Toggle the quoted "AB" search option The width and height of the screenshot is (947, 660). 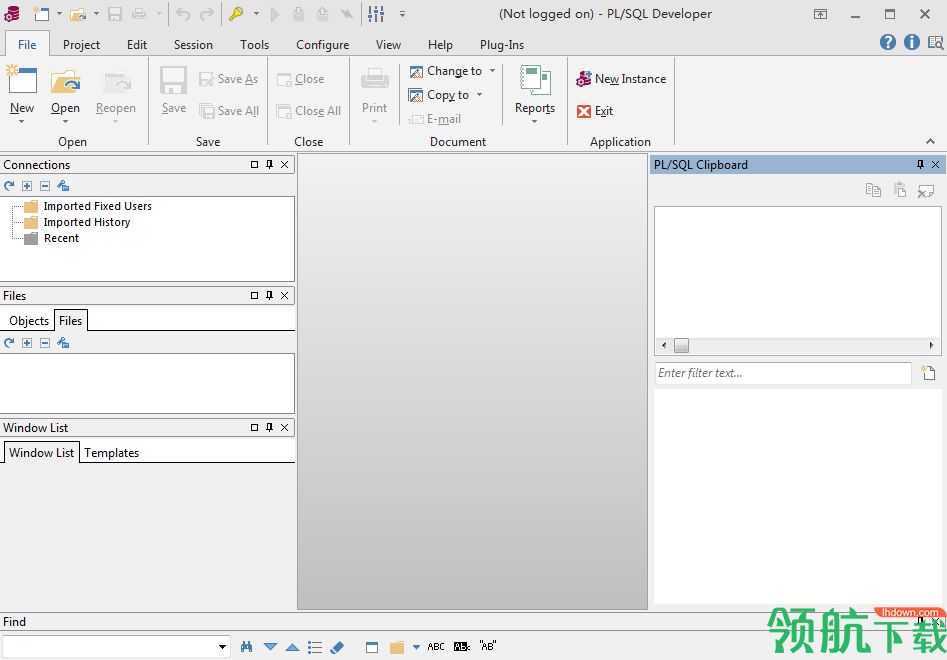pos(488,646)
